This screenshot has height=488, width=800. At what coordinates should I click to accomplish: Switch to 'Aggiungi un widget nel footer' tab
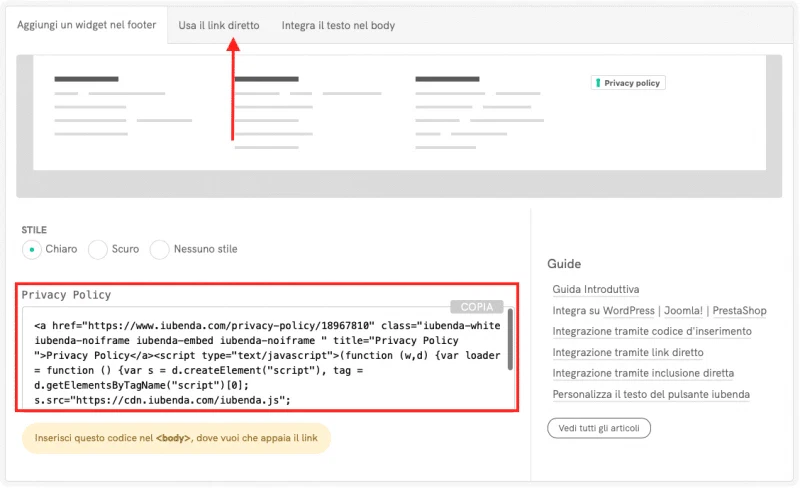pyautogui.click(x=86, y=25)
